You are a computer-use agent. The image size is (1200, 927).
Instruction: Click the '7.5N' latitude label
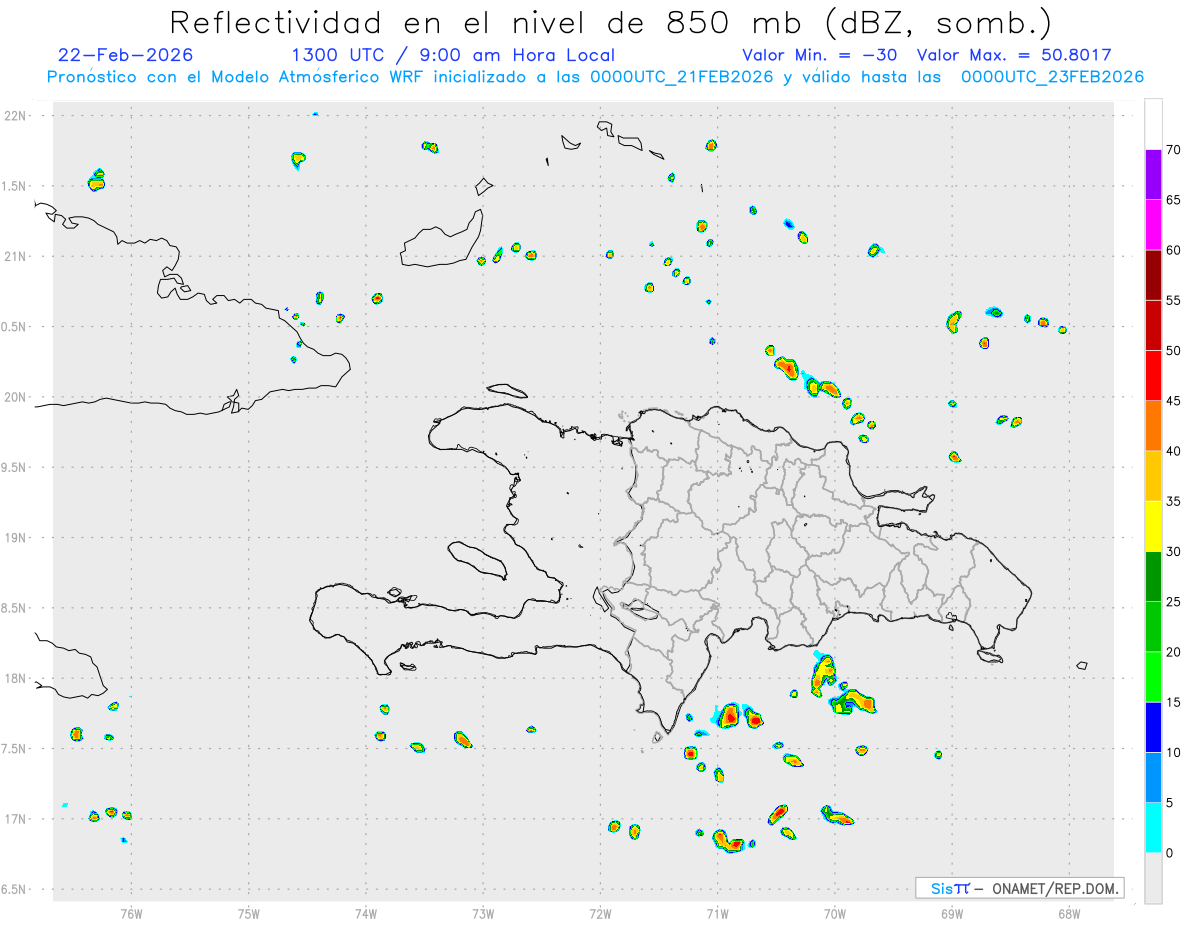pos(15,749)
